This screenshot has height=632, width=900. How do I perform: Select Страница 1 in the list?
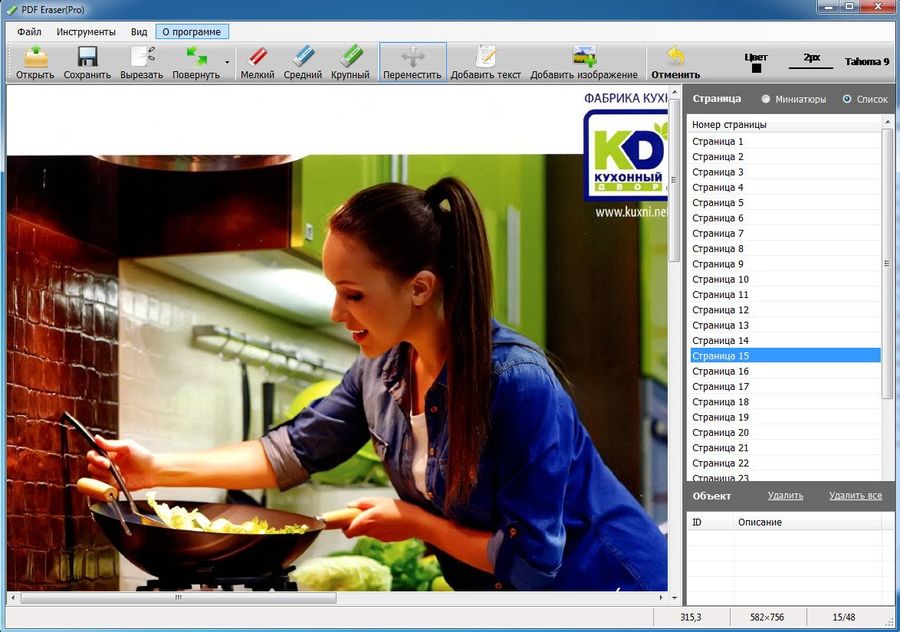[784, 141]
